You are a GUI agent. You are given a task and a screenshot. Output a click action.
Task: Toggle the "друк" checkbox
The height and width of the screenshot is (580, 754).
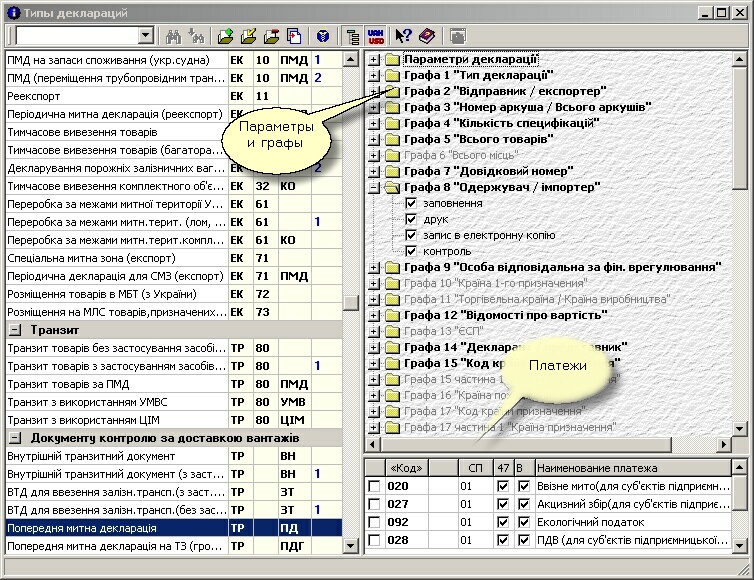pos(411,219)
